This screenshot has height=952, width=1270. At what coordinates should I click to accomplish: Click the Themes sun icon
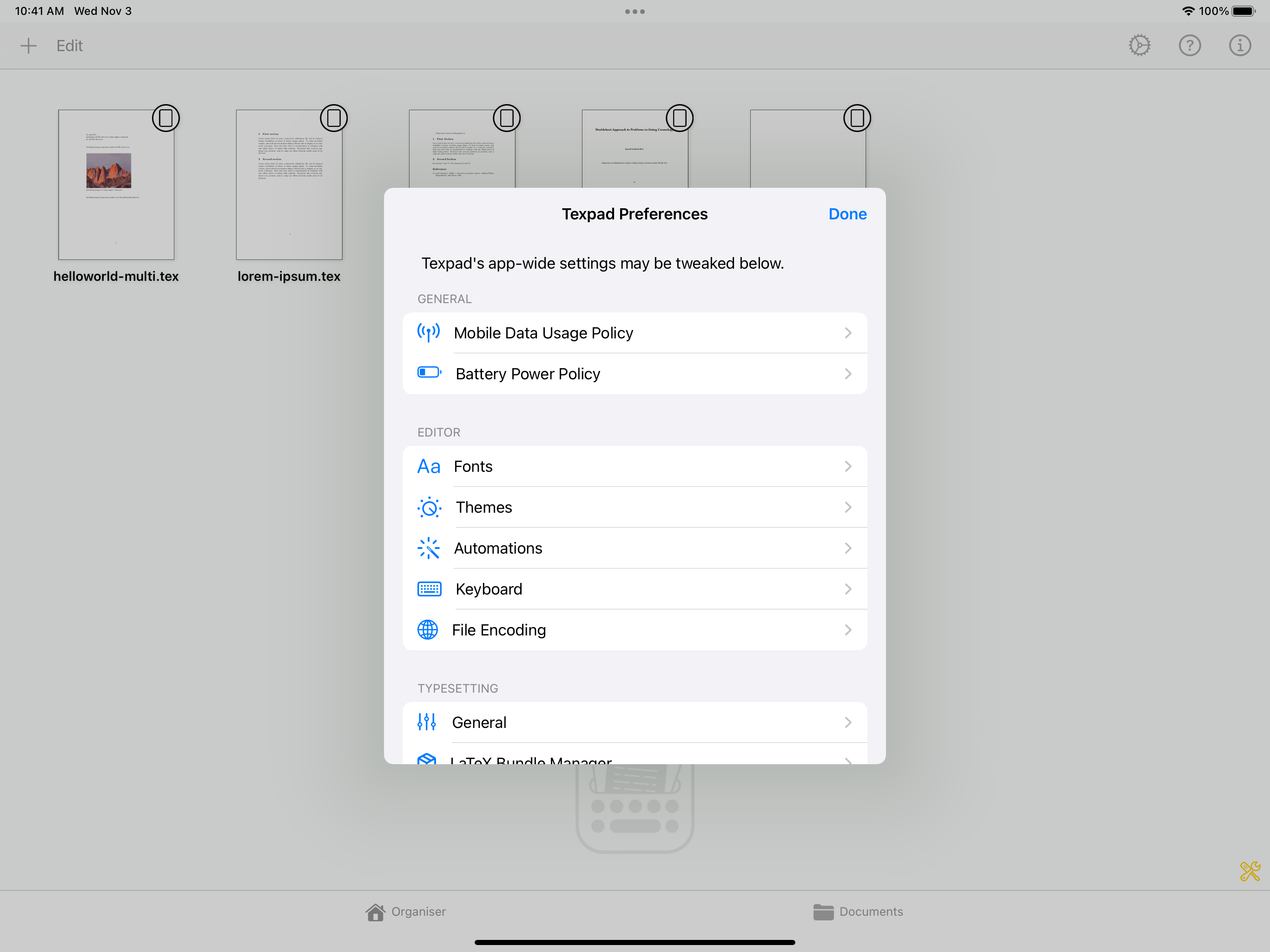pyautogui.click(x=430, y=508)
